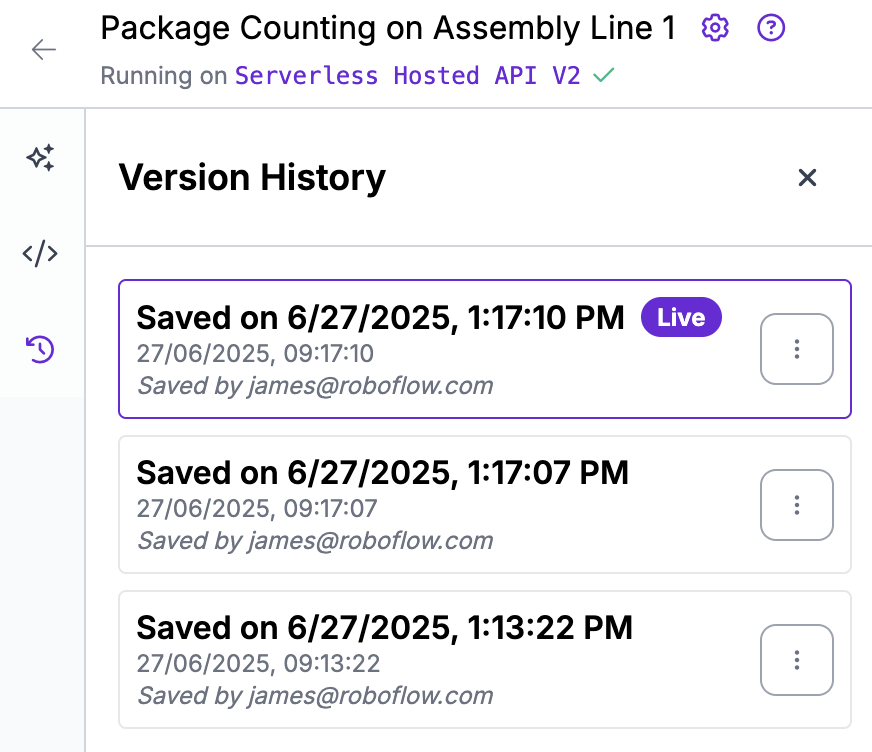Toggle the version history sidebar icon

point(41,349)
